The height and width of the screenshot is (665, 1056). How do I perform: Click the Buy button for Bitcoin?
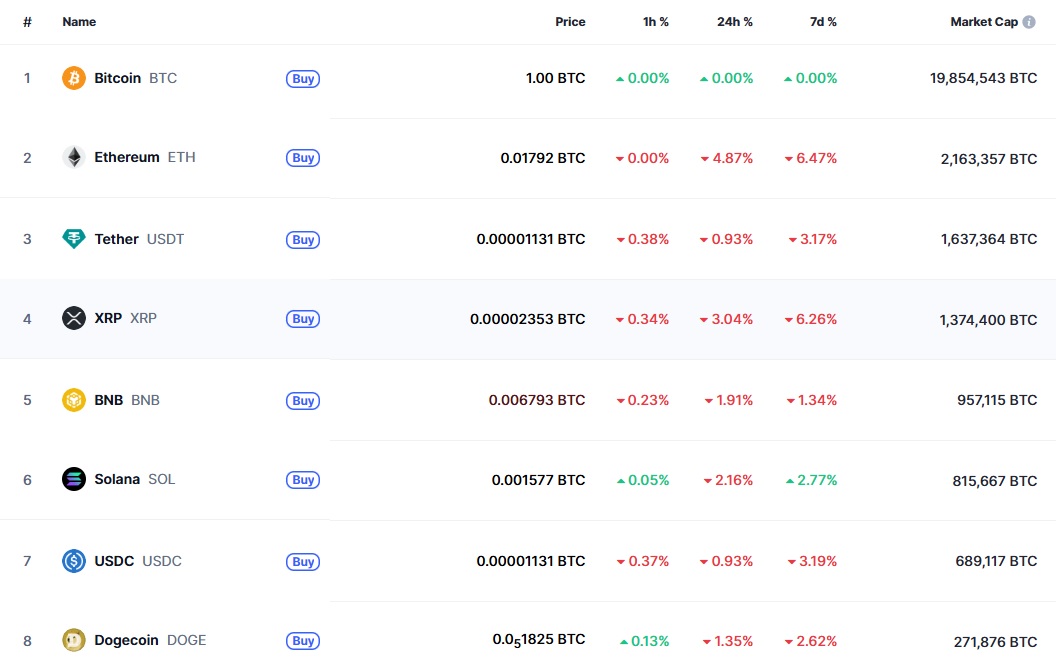tap(303, 78)
